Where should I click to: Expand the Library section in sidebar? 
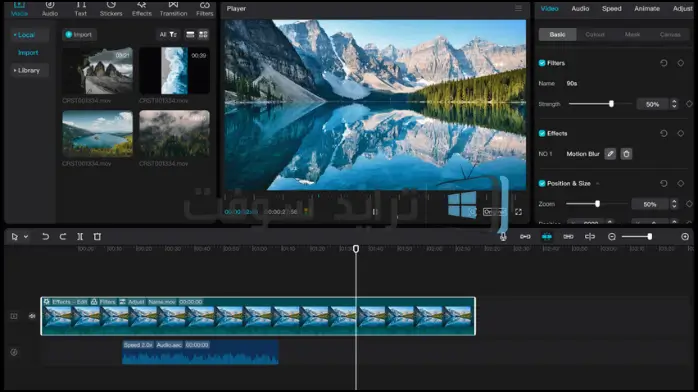point(27,70)
